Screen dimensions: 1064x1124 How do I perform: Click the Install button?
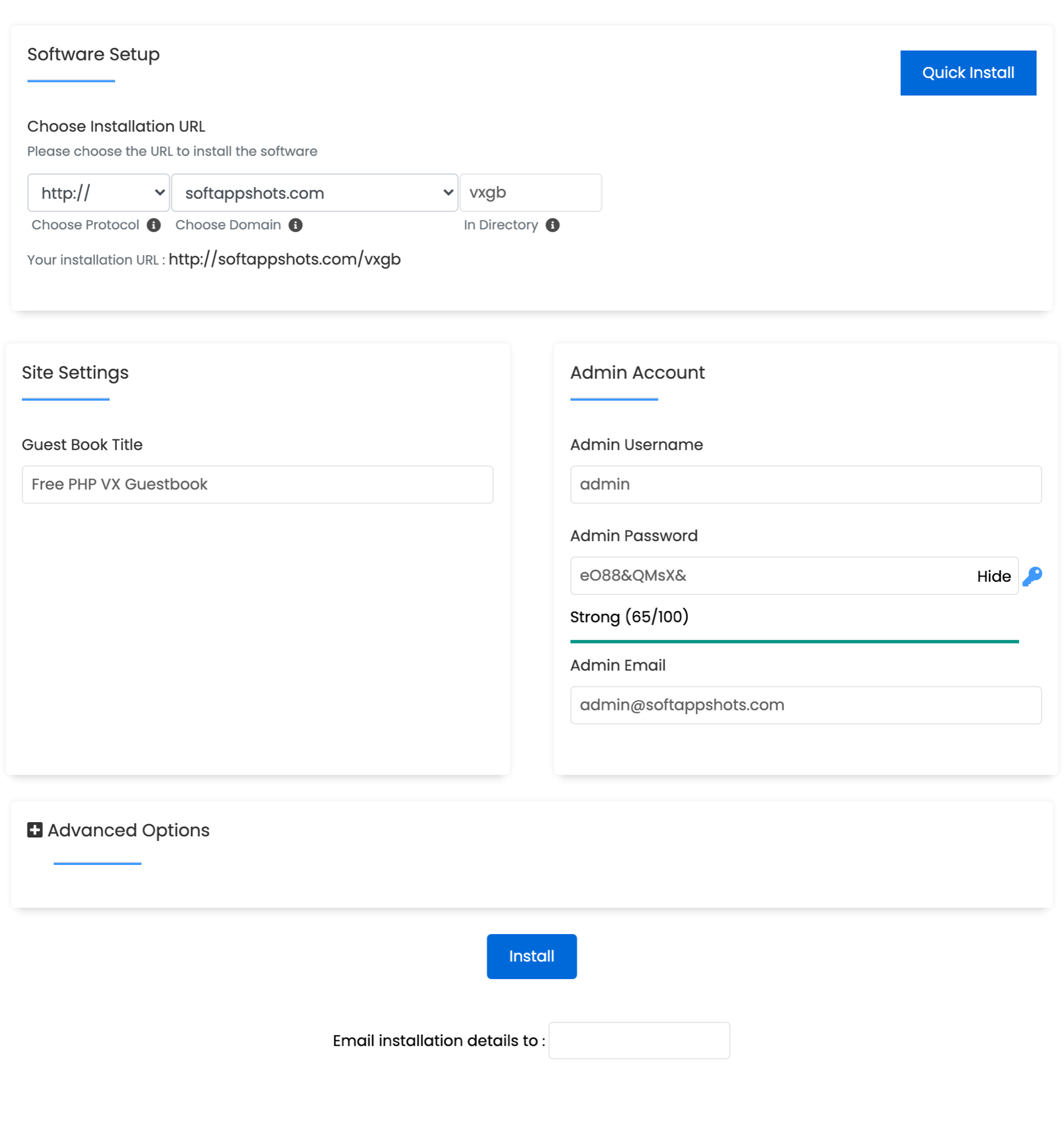click(x=531, y=955)
